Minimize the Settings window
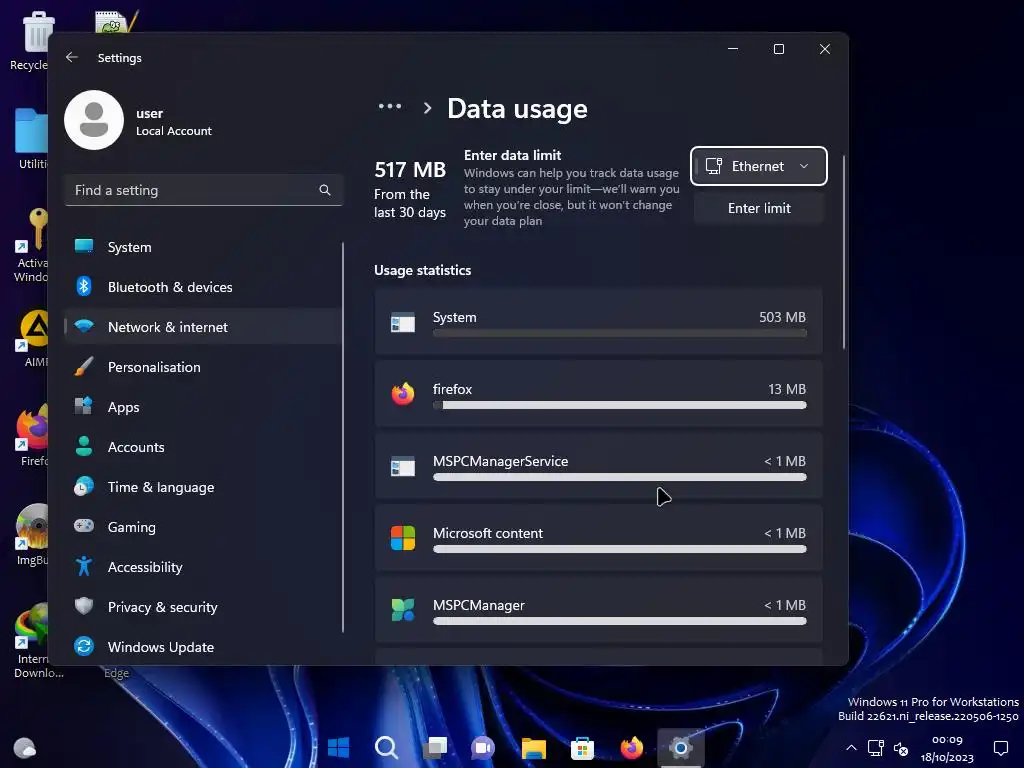Image resolution: width=1024 pixels, height=768 pixels. coord(733,49)
